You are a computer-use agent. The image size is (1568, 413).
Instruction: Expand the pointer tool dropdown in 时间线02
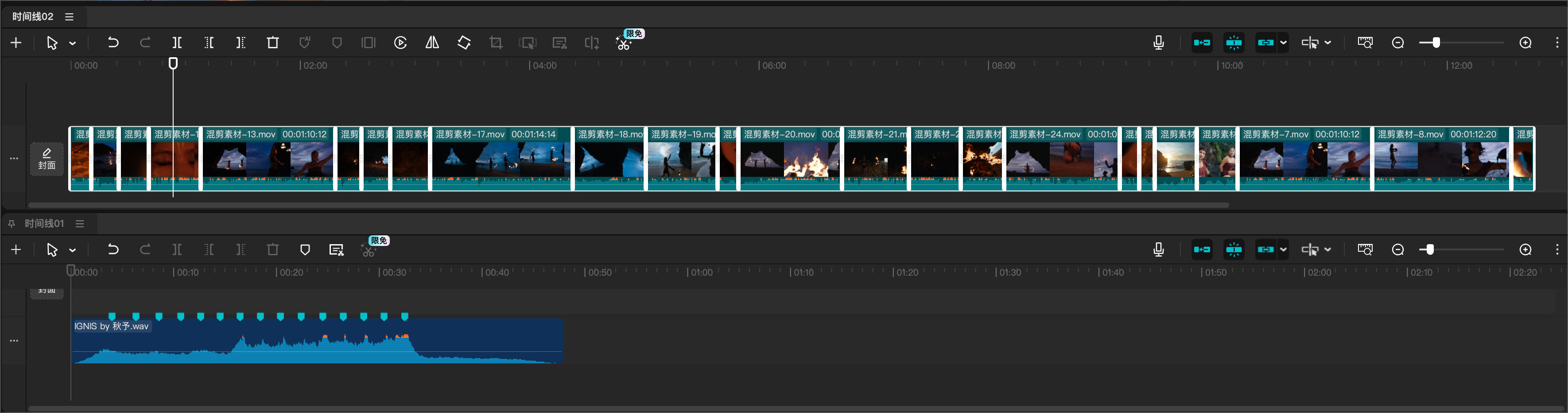pos(73,43)
